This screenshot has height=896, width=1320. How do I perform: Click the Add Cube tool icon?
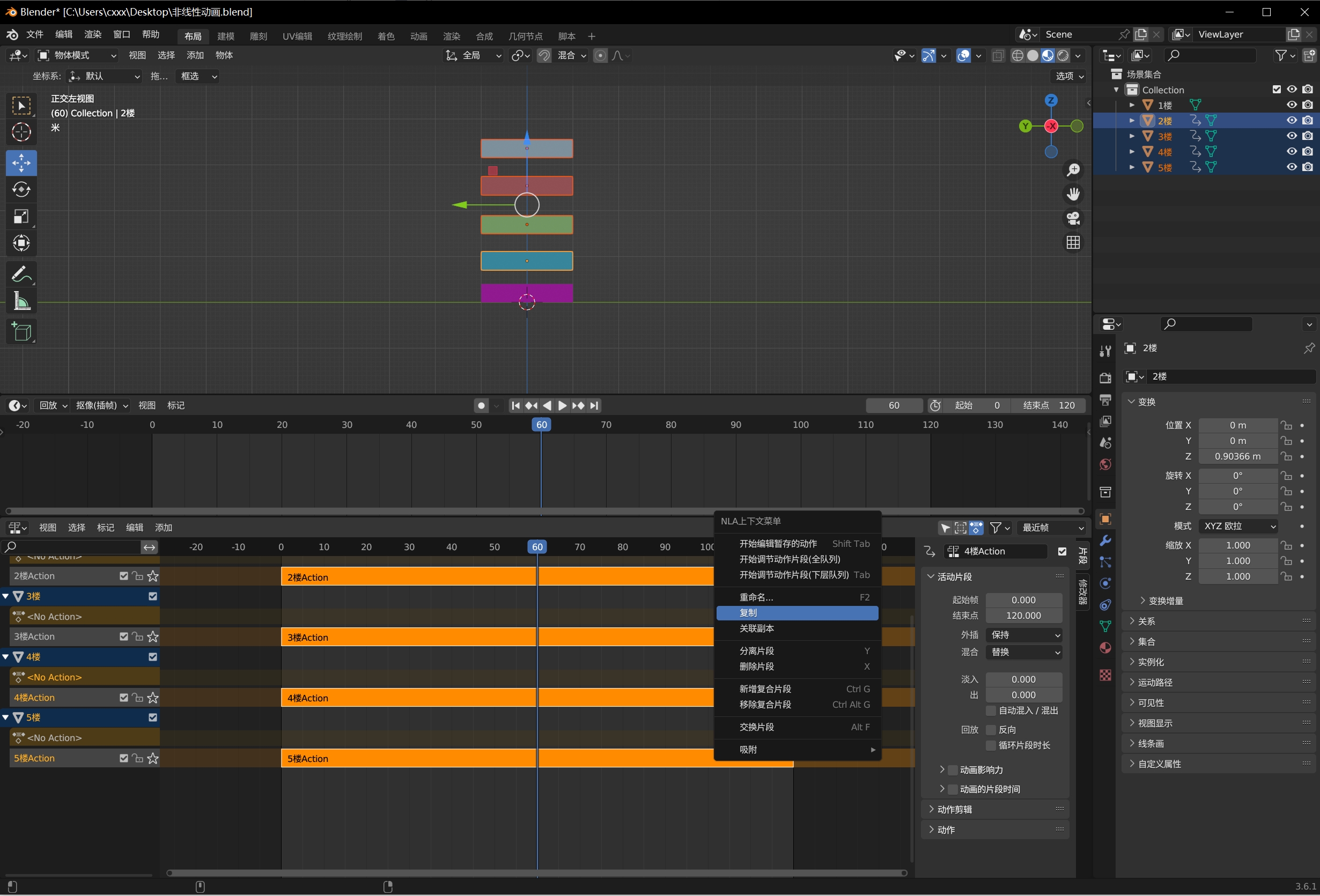click(x=21, y=331)
